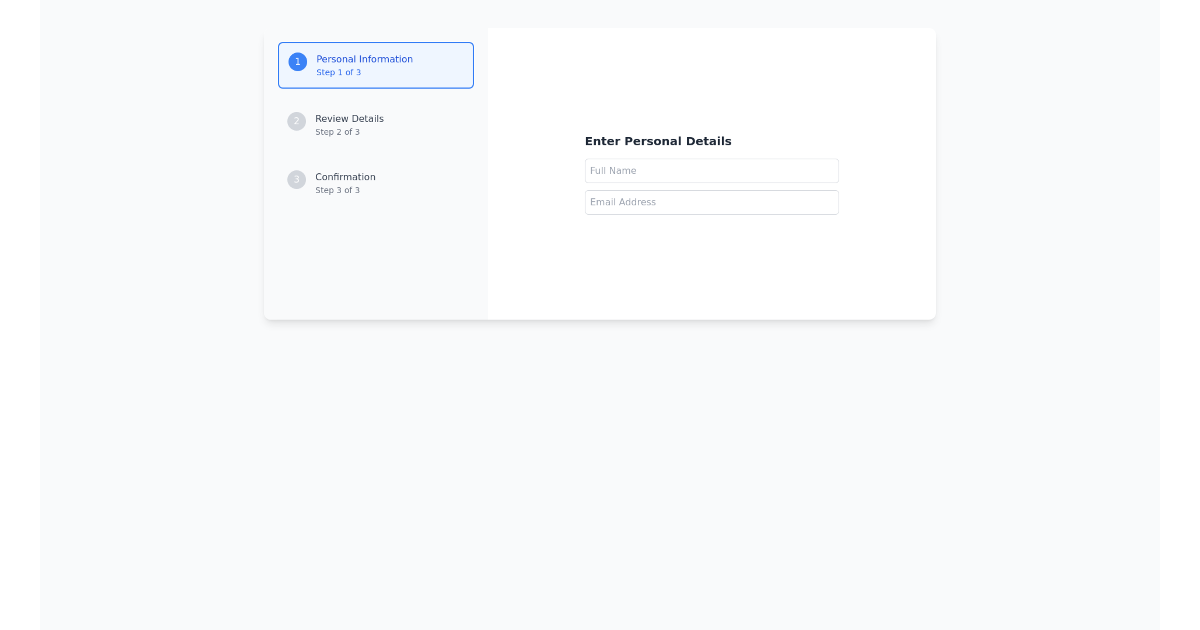Select the circled three beside Confirmation

coord(296,180)
